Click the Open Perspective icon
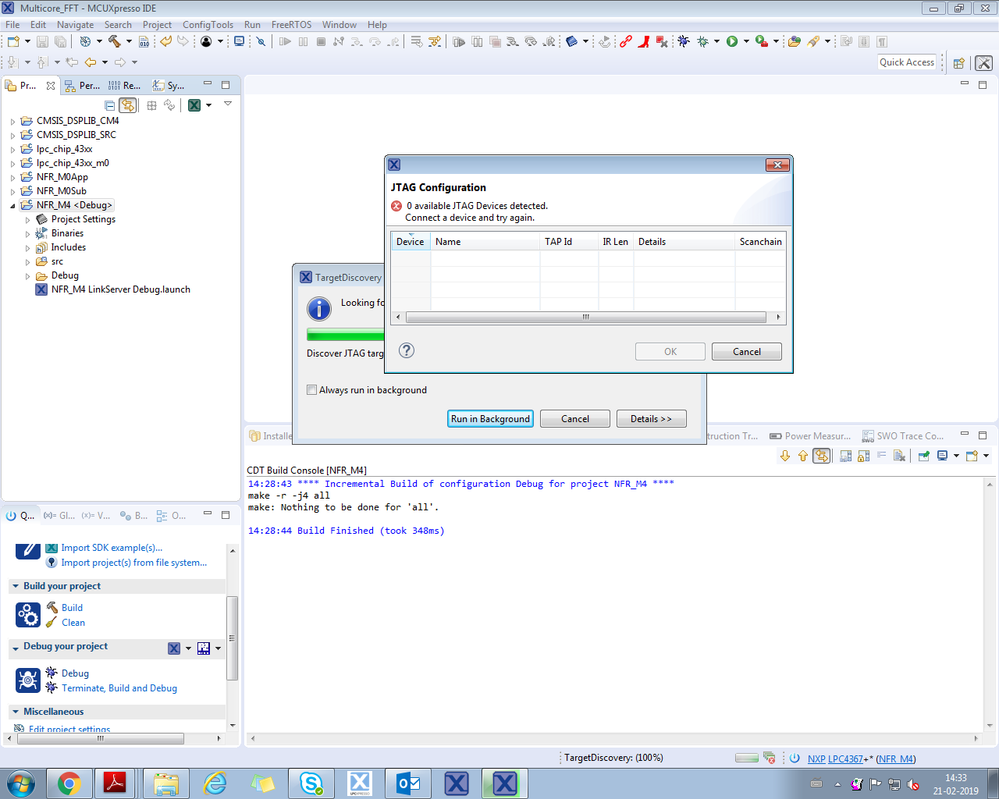The height and width of the screenshot is (799, 999). point(959,62)
